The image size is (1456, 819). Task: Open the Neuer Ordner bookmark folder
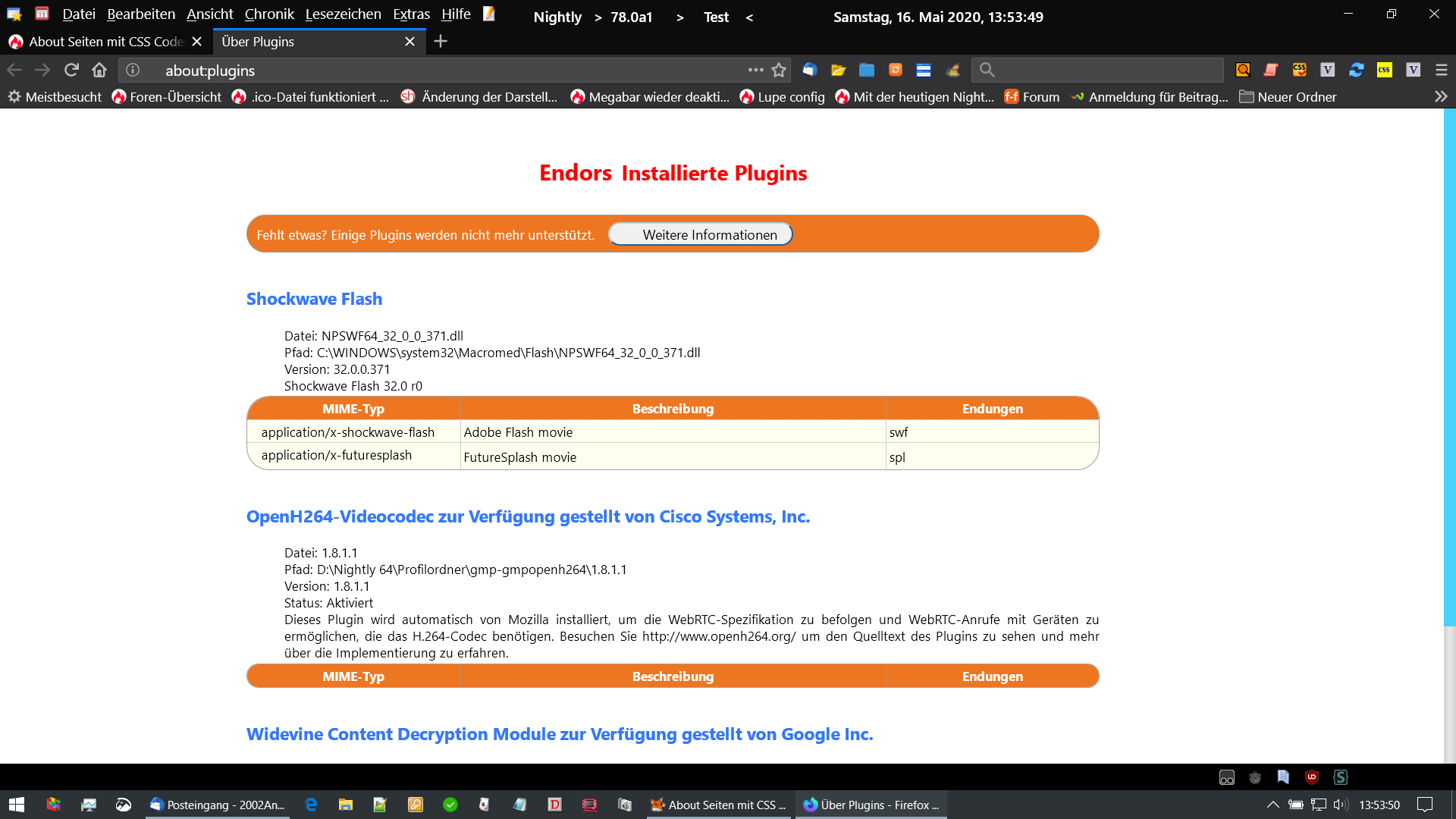[x=1288, y=97]
